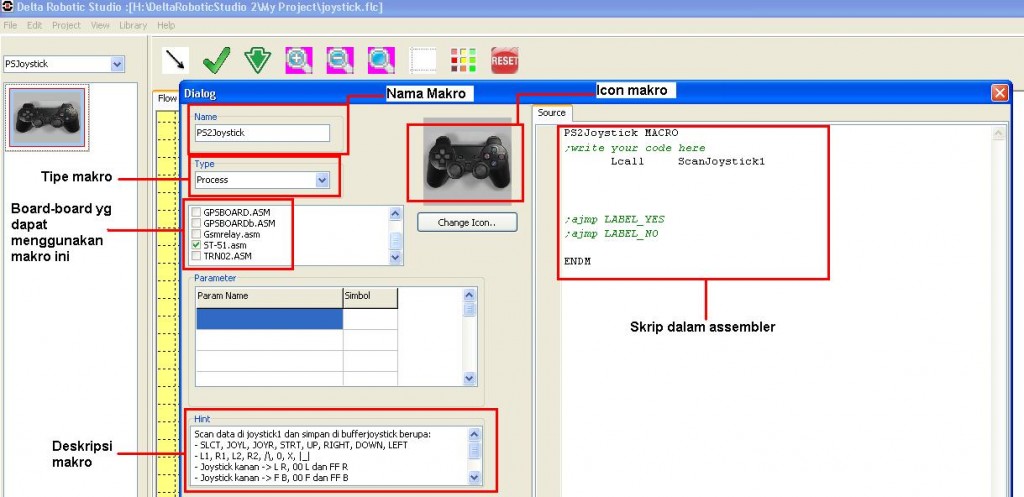Viewport: 1024px width, 497px height.
Task: Select the joystick thumbnail in left panel
Action: 47,117
